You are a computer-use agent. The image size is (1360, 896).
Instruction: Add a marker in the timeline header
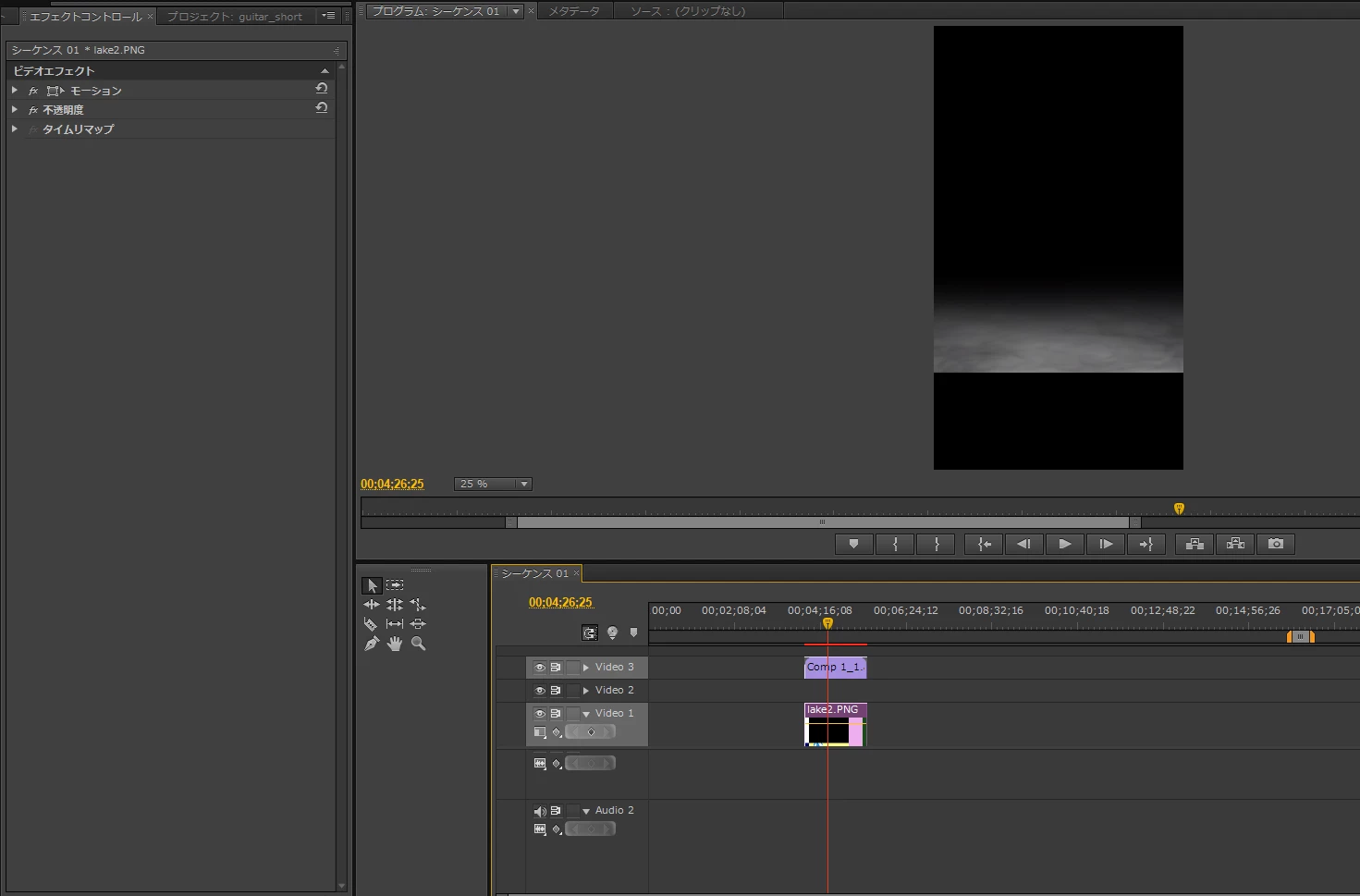633,633
